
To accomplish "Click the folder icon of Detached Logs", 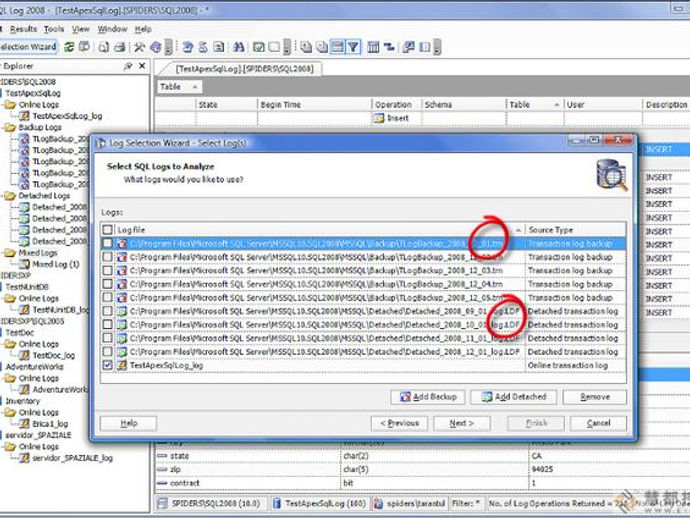I will (x=10, y=196).
